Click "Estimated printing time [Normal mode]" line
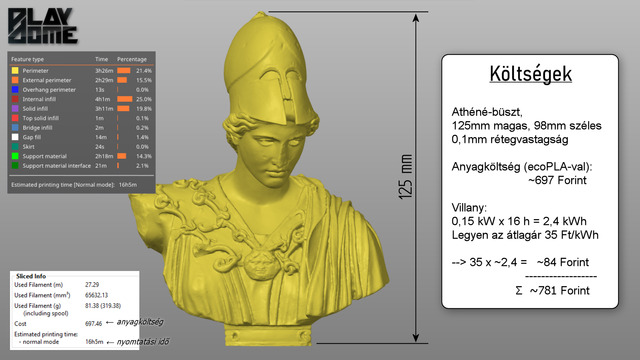The image size is (640, 360). [x=74, y=184]
